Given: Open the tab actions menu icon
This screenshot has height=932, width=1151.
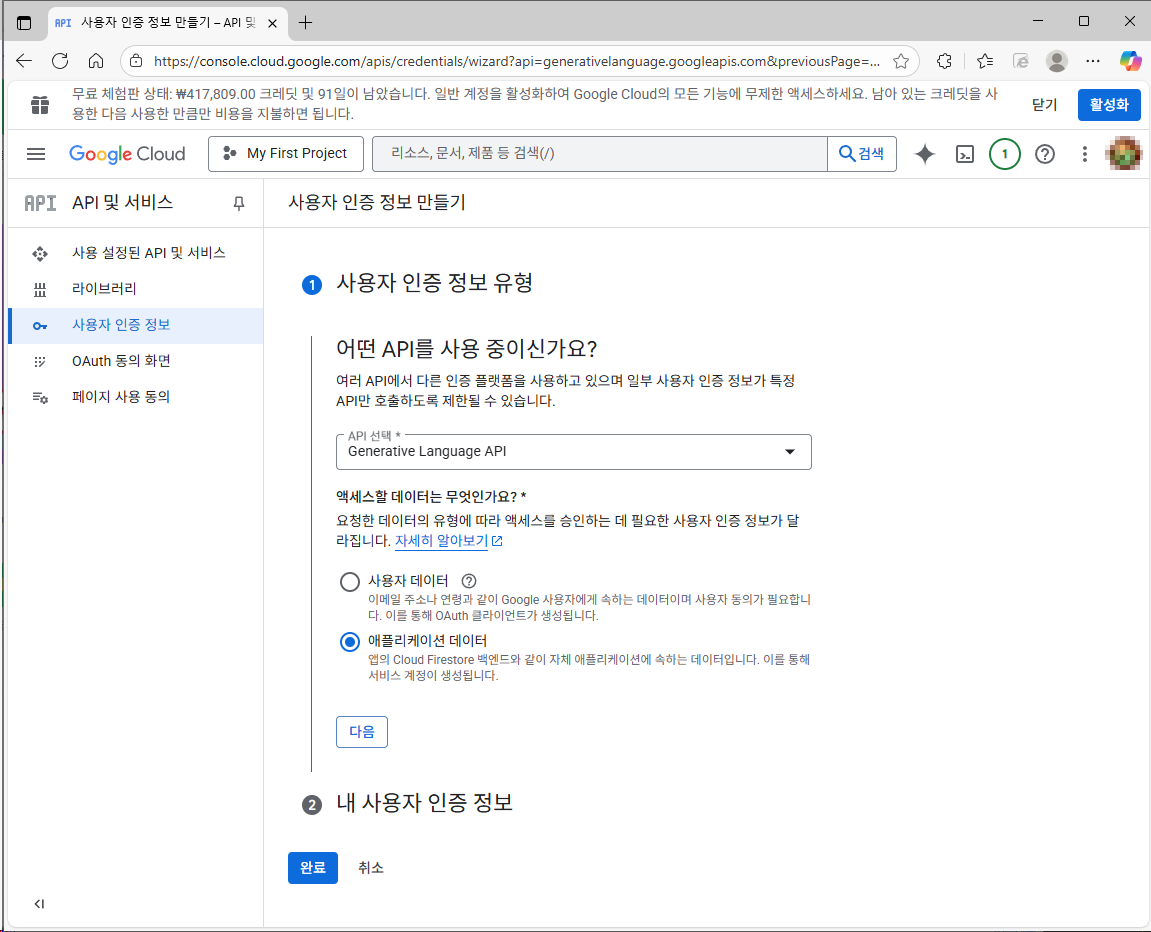Looking at the screenshot, I should pyautogui.click(x=24, y=23).
